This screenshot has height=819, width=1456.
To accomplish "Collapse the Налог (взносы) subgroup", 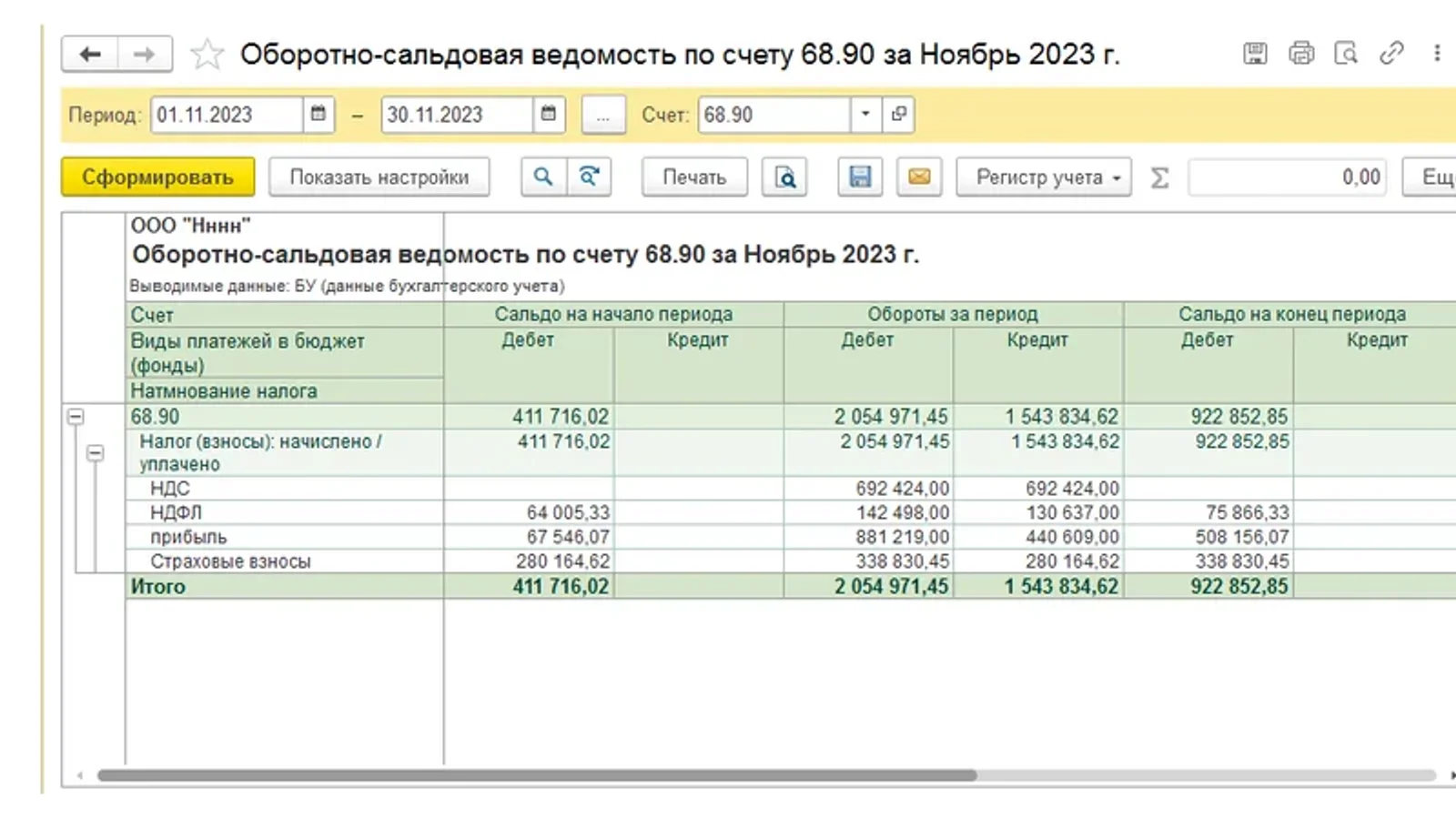I will [96, 453].
